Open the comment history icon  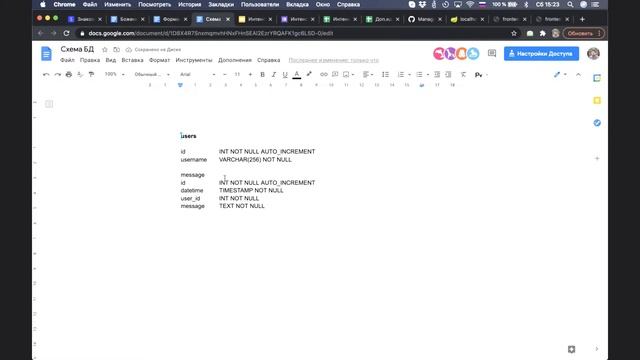click(x=492, y=53)
